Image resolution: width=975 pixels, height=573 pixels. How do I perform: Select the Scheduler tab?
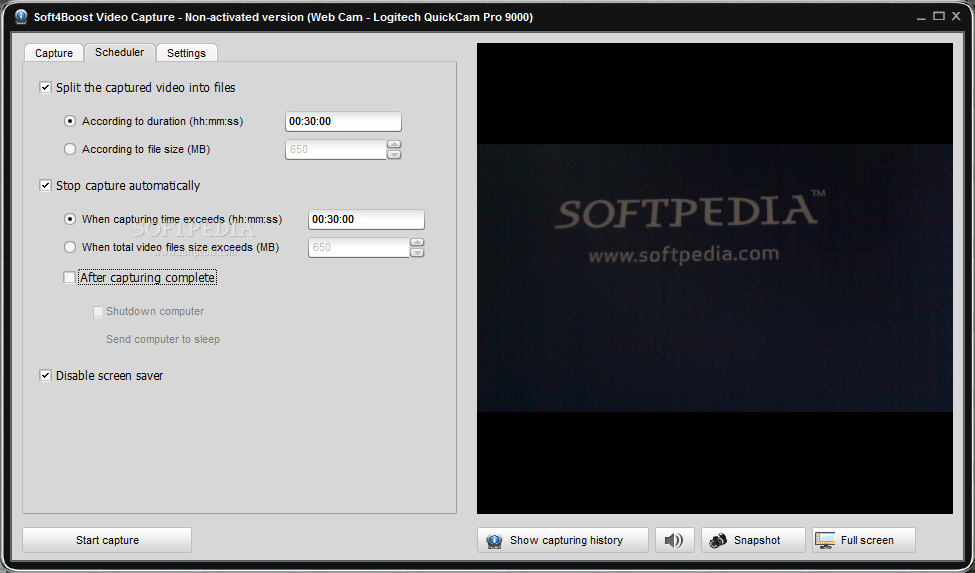click(x=119, y=52)
